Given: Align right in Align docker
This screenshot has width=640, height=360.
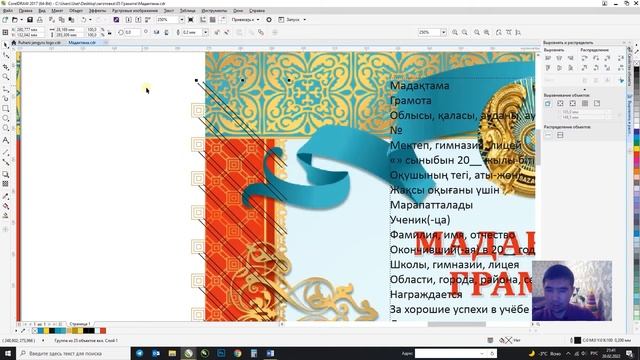Looking at the screenshot, I should coord(571,58).
